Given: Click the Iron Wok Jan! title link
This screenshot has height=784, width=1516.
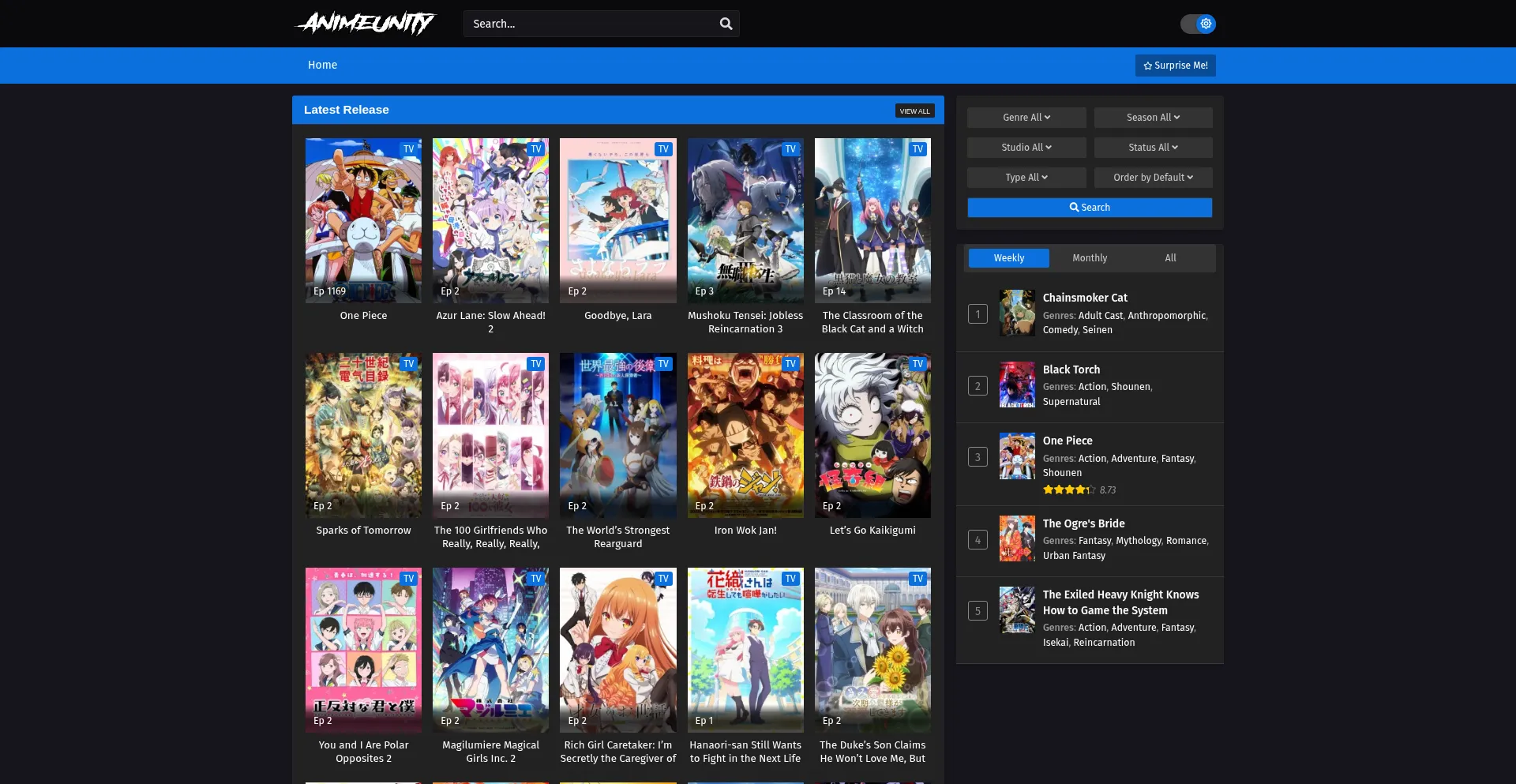Looking at the screenshot, I should pyautogui.click(x=745, y=531).
